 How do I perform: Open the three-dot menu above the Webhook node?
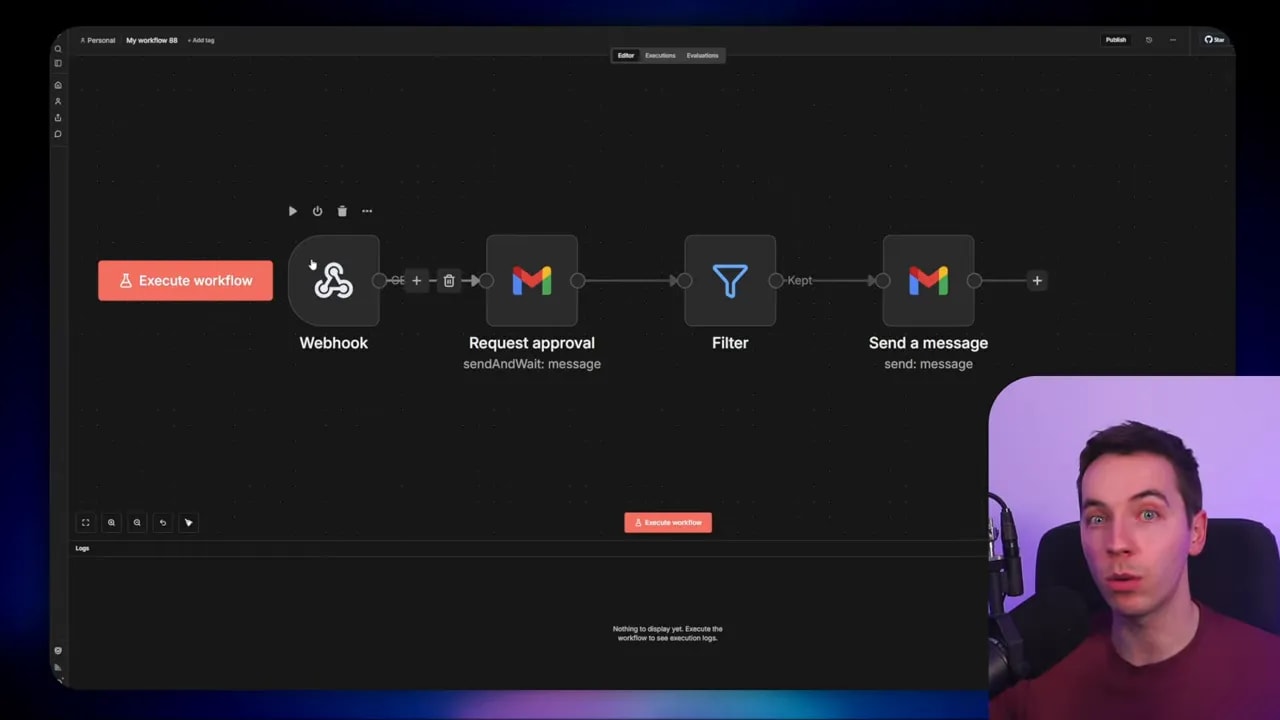367,211
